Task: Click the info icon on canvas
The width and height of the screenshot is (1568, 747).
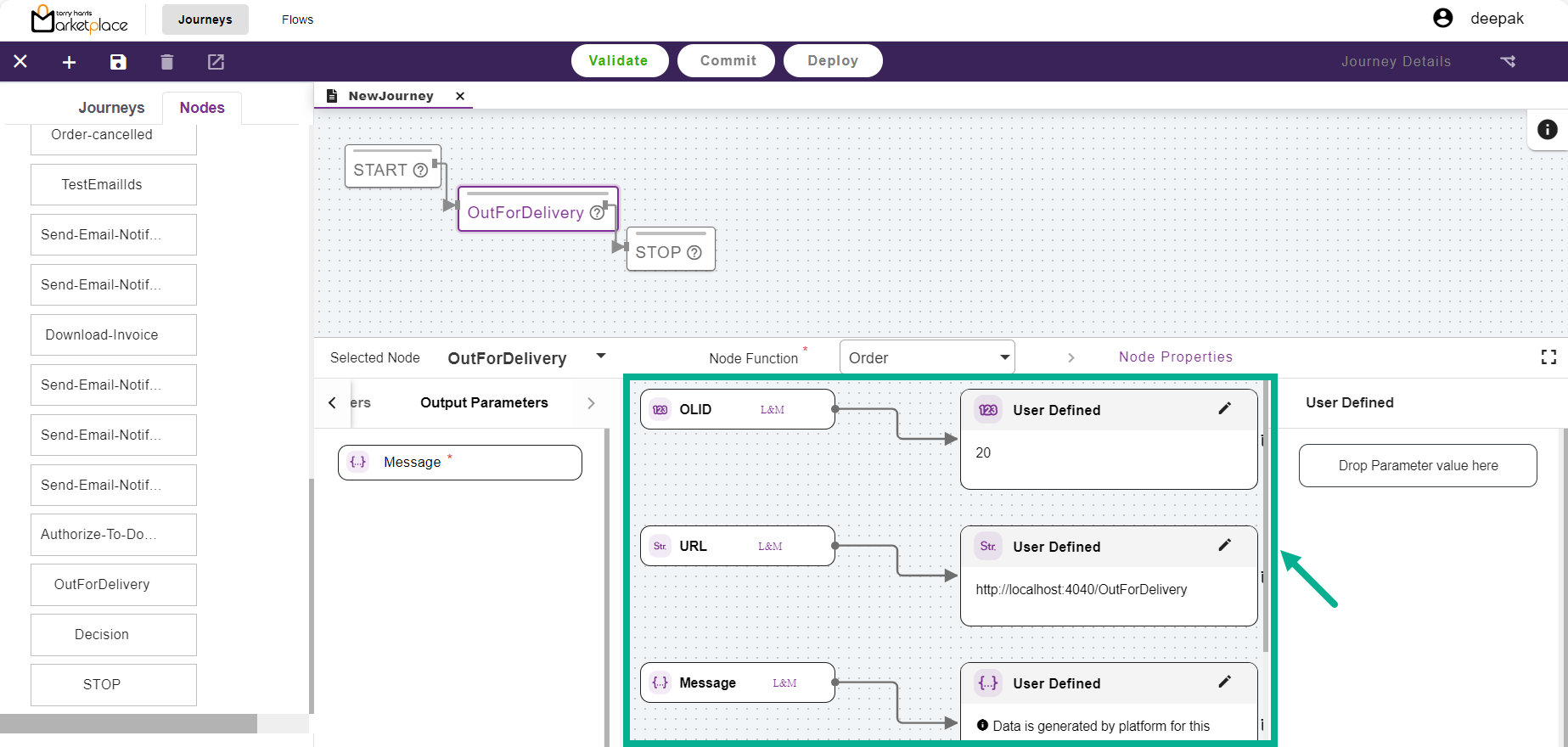Action: 1547,129
